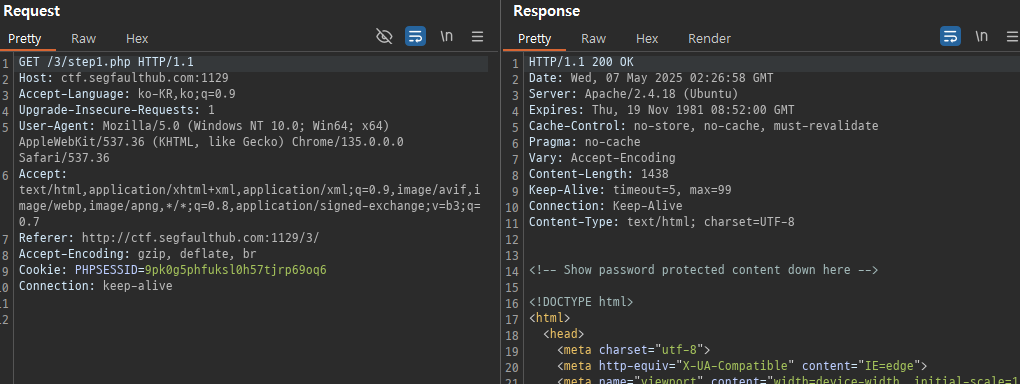
Task: Toggle hide non-printable characters eye icon in Request
Action: [x=384, y=36]
